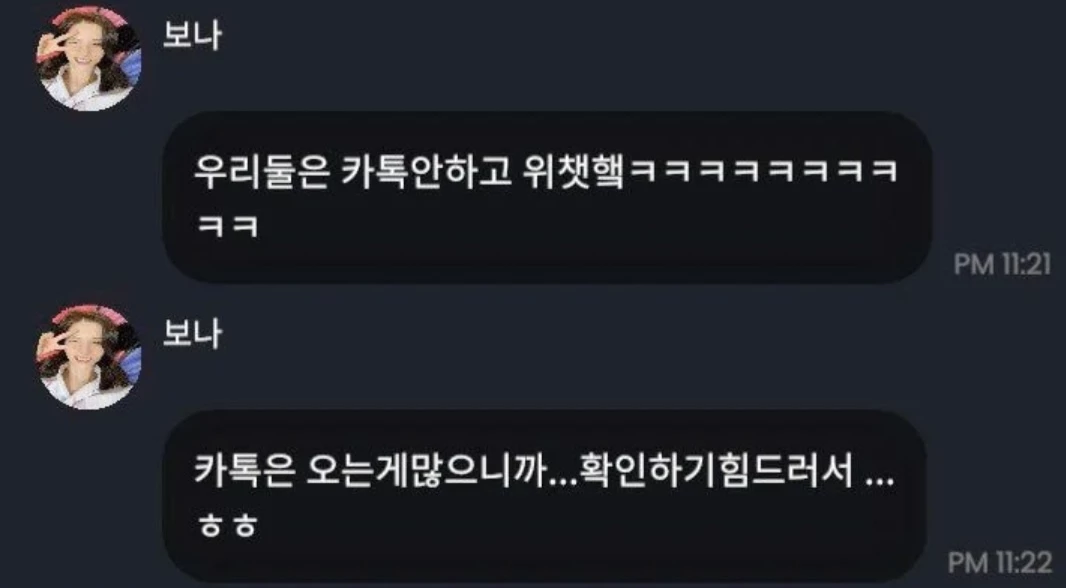Click the wrapped ㅋㅋ on first bubble's second line
Viewport: 1066px width, 588px height.
tap(227, 226)
